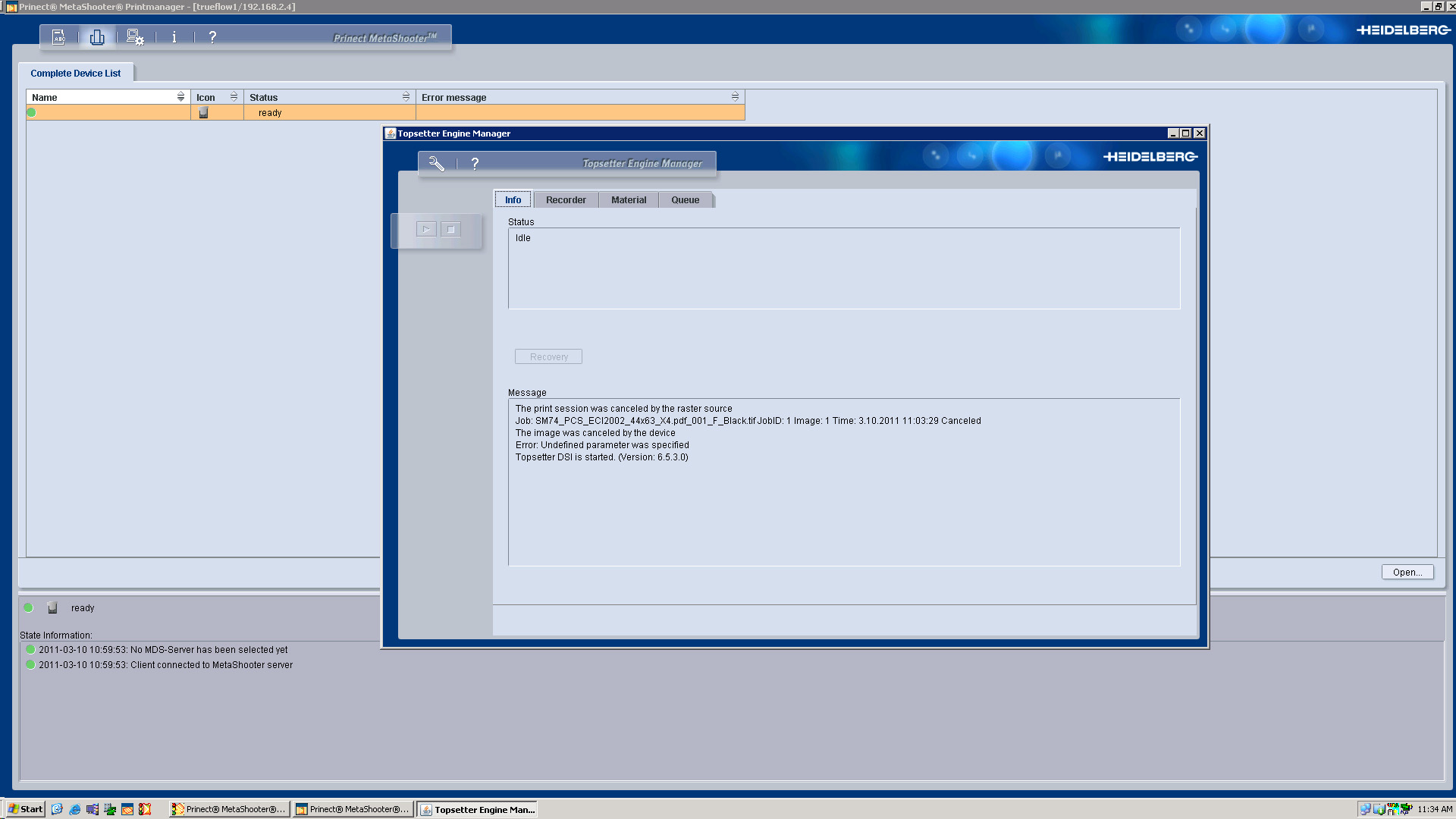Click the Recovery button
This screenshot has height=819, width=1456.
(x=548, y=356)
